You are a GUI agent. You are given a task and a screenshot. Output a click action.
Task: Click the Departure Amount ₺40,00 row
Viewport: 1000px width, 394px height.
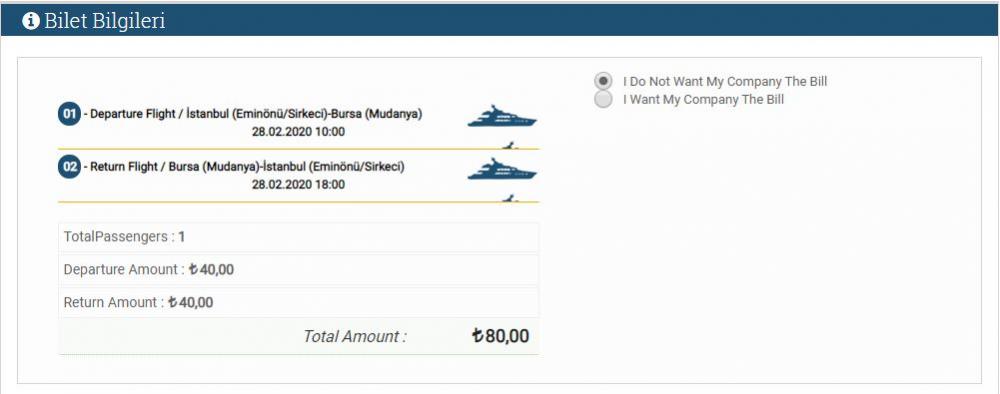pos(298,270)
